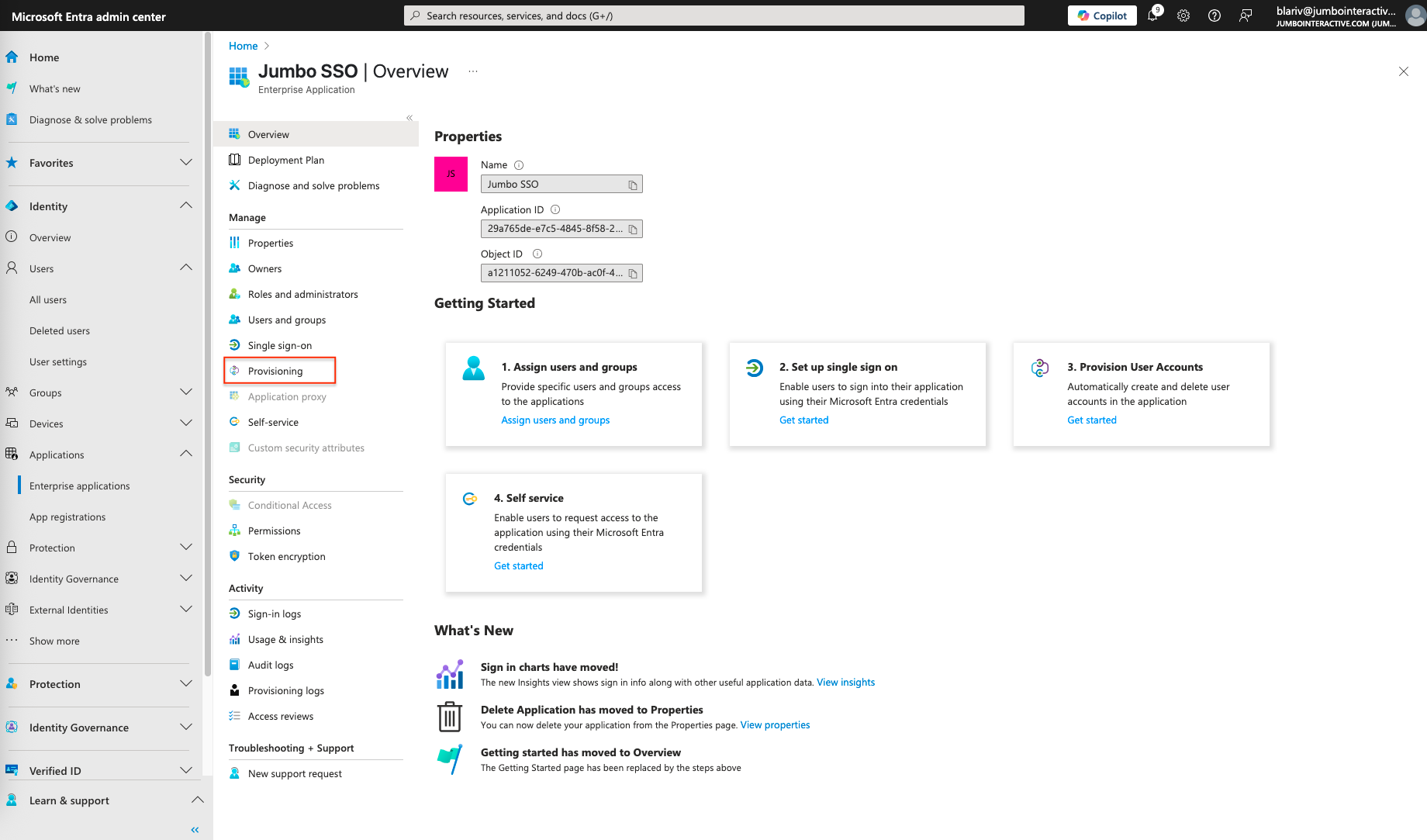Click Get started under Self service
1427x840 pixels.
[x=519, y=566]
